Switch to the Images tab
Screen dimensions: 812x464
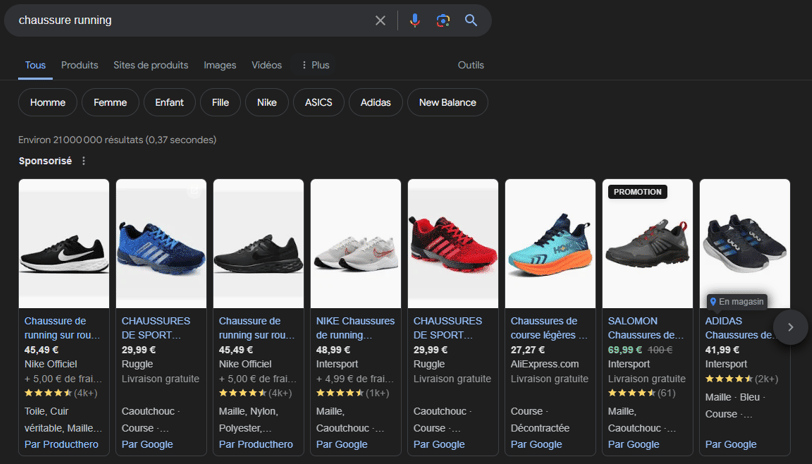[220, 65]
